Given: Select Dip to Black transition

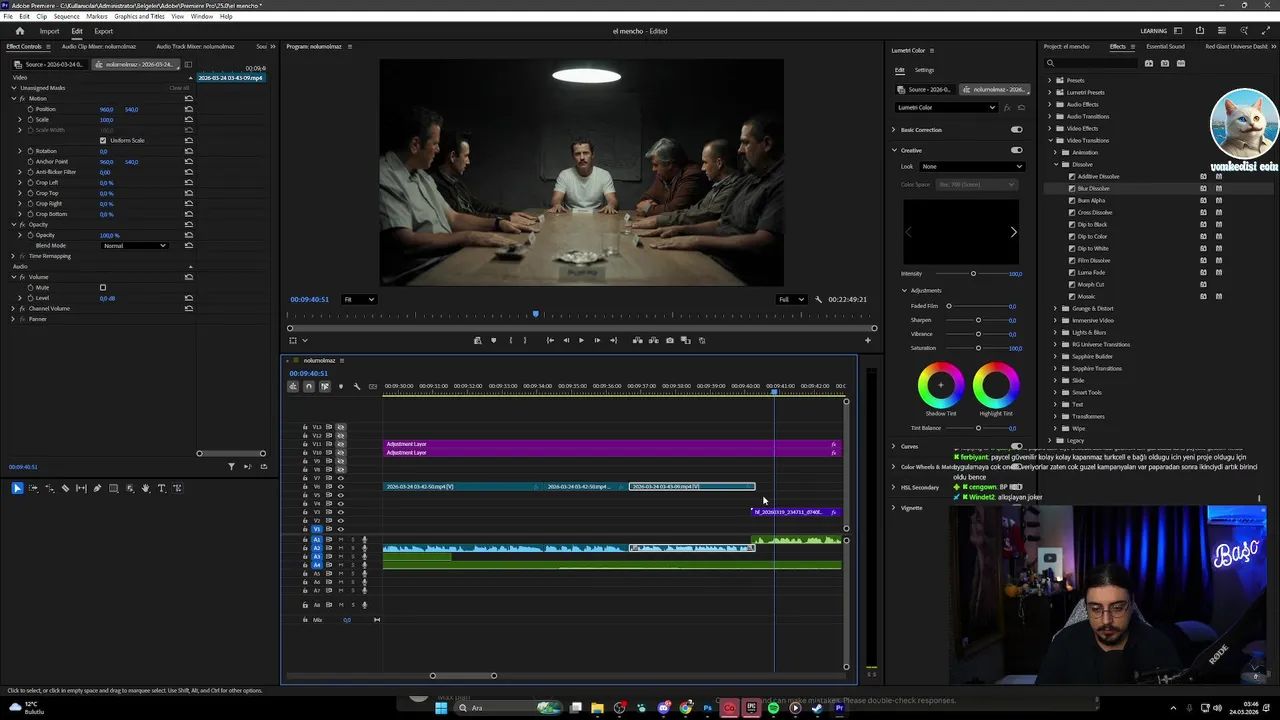Looking at the screenshot, I should (1092, 224).
